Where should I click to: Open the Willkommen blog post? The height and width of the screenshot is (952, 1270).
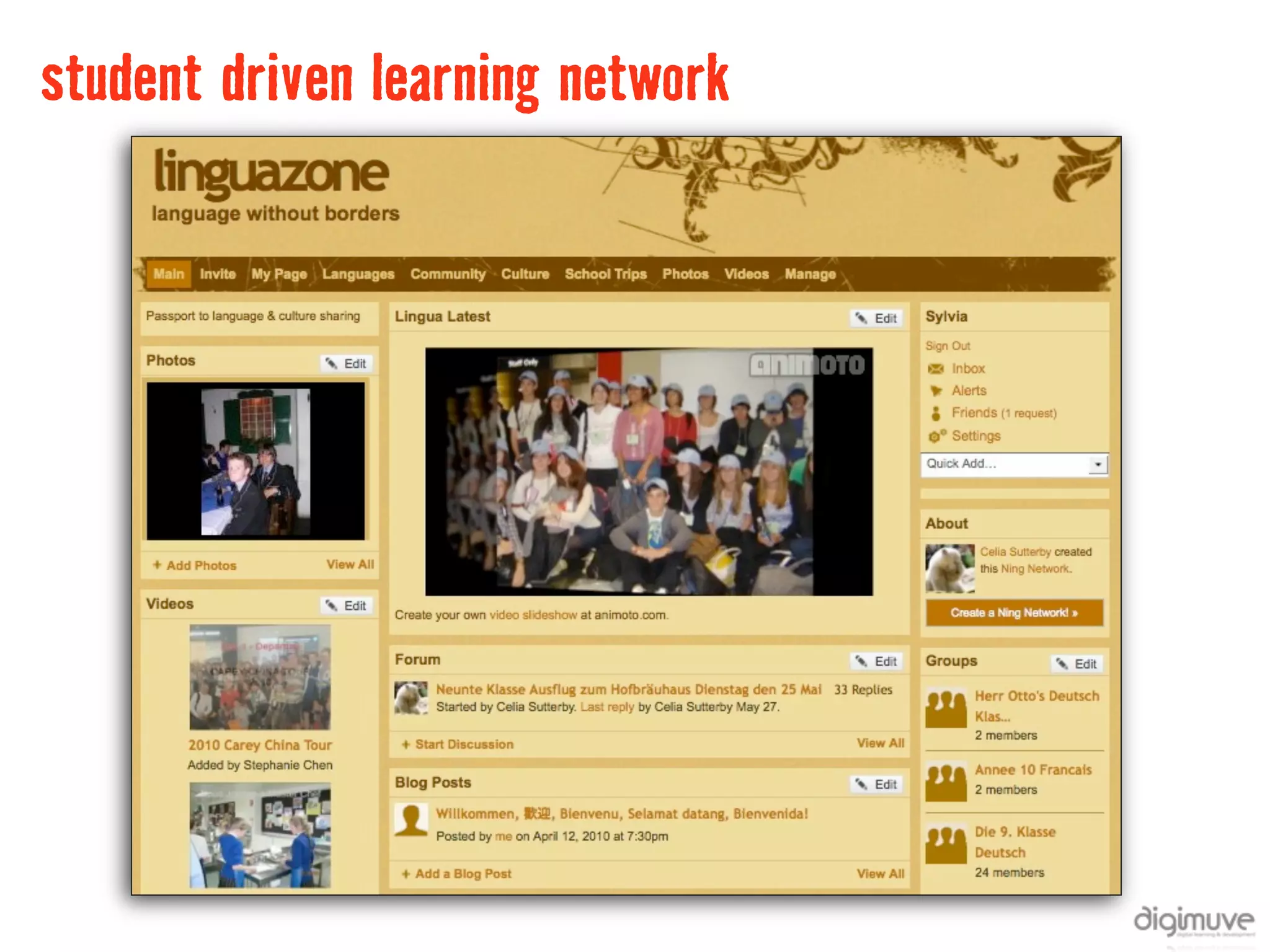tap(622, 814)
